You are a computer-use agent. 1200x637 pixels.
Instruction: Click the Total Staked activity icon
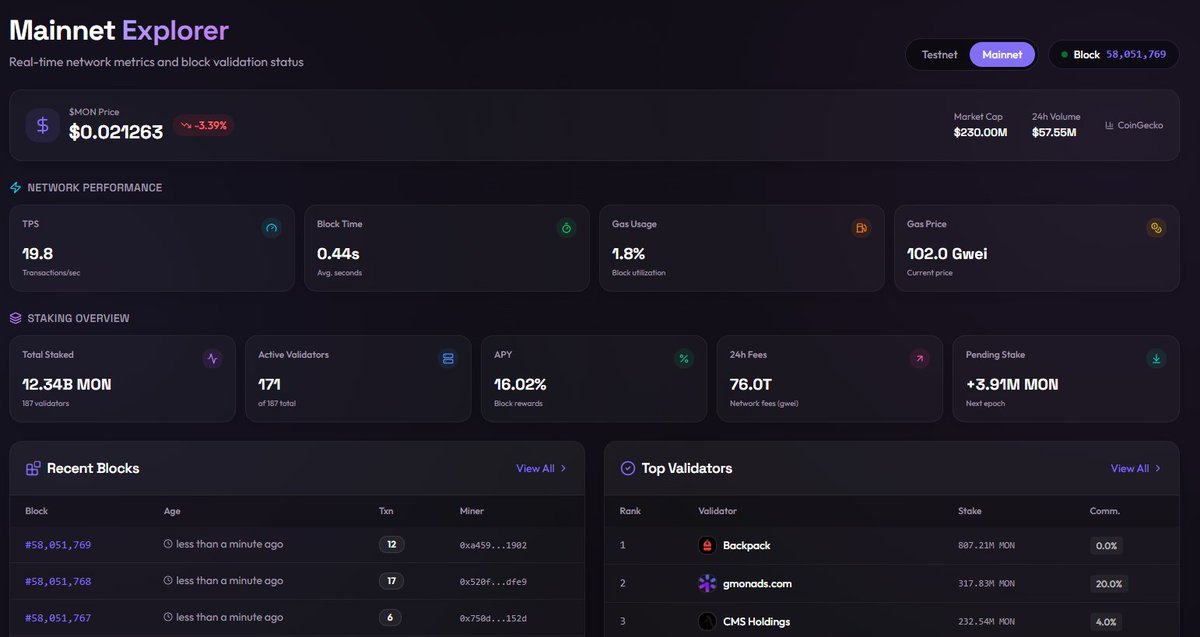[212, 358]
